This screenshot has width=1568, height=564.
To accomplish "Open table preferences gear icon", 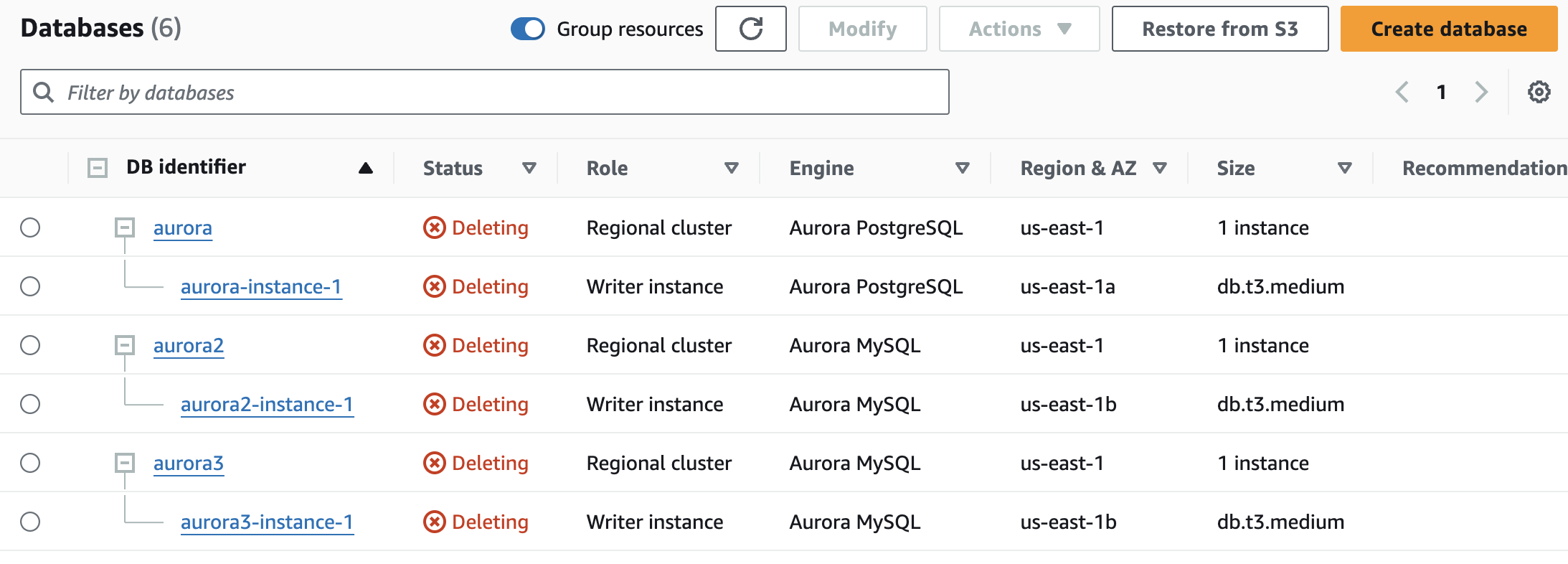I will coord(1539,92).
